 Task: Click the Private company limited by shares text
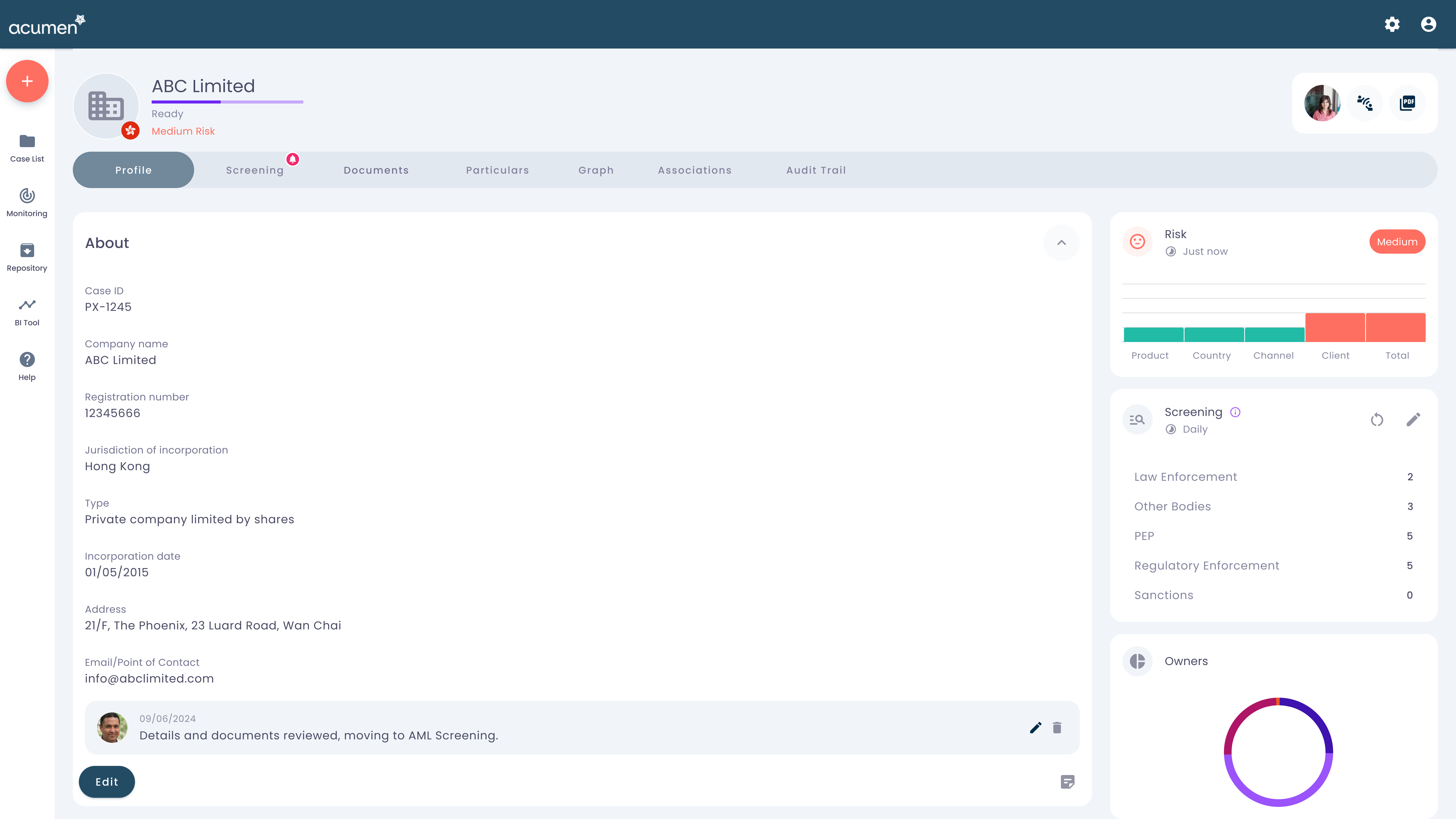189,519
